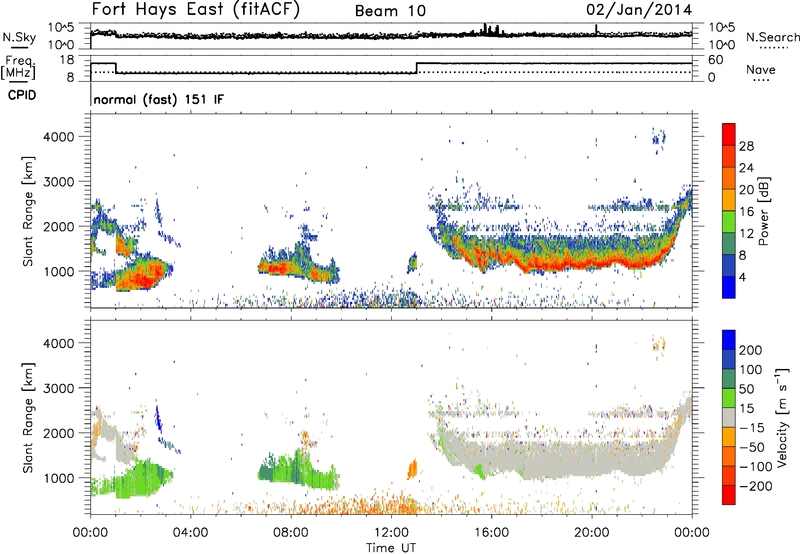The width and height of the screenshot is (800, 554).
Task: Click the "1000" tick of the Velocity panel
Action: point(59,478)
